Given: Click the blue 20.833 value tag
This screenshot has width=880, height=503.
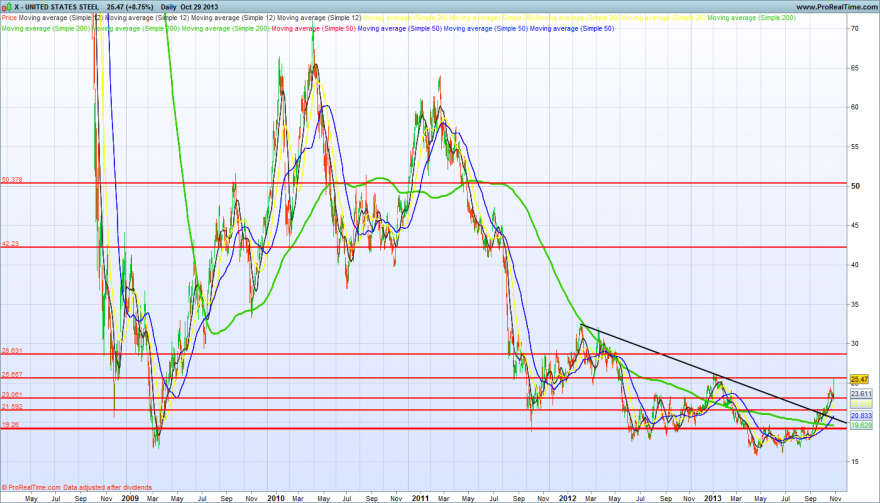Looking at the screenshot, I should (x=861, y=415).
